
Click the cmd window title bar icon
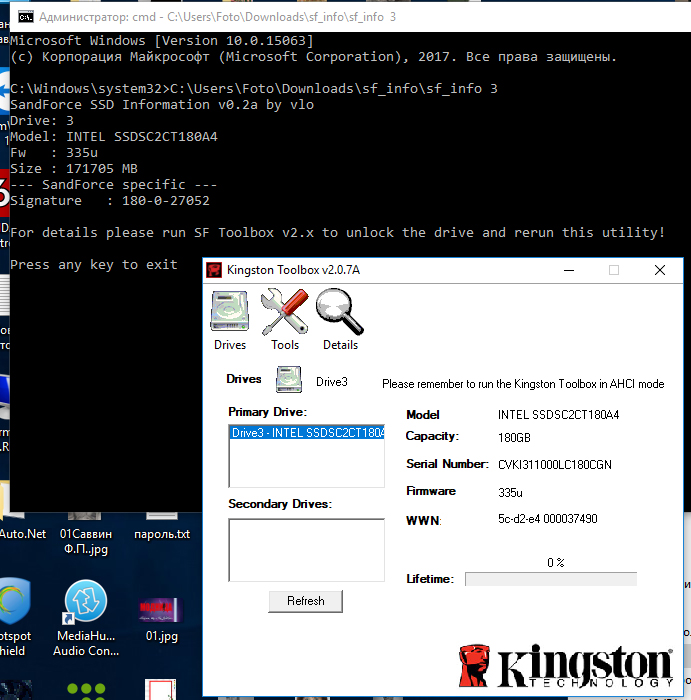[25, 17]
